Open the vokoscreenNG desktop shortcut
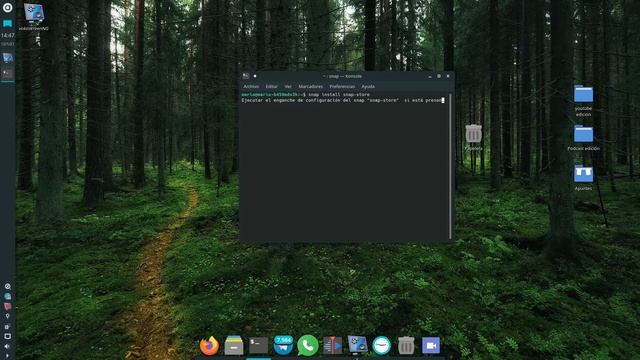640x360 pixels. 33,17
